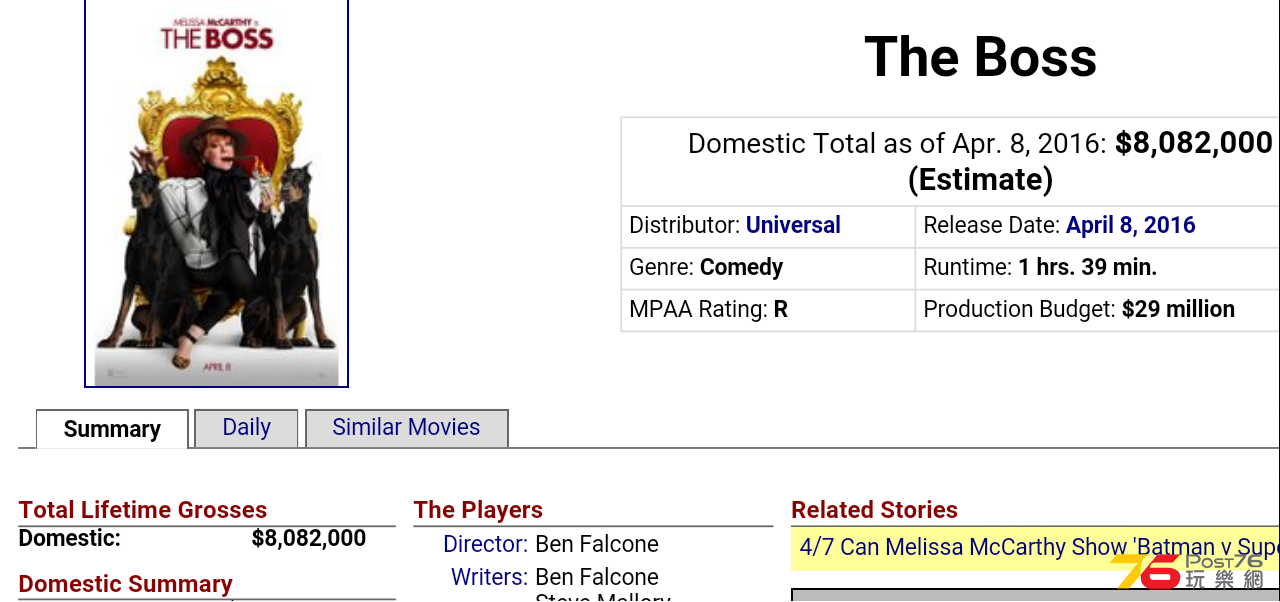Click the Production Budget $29 million cell
This screenshot has height=602, width=1280.
click(x=1097, y=310)
